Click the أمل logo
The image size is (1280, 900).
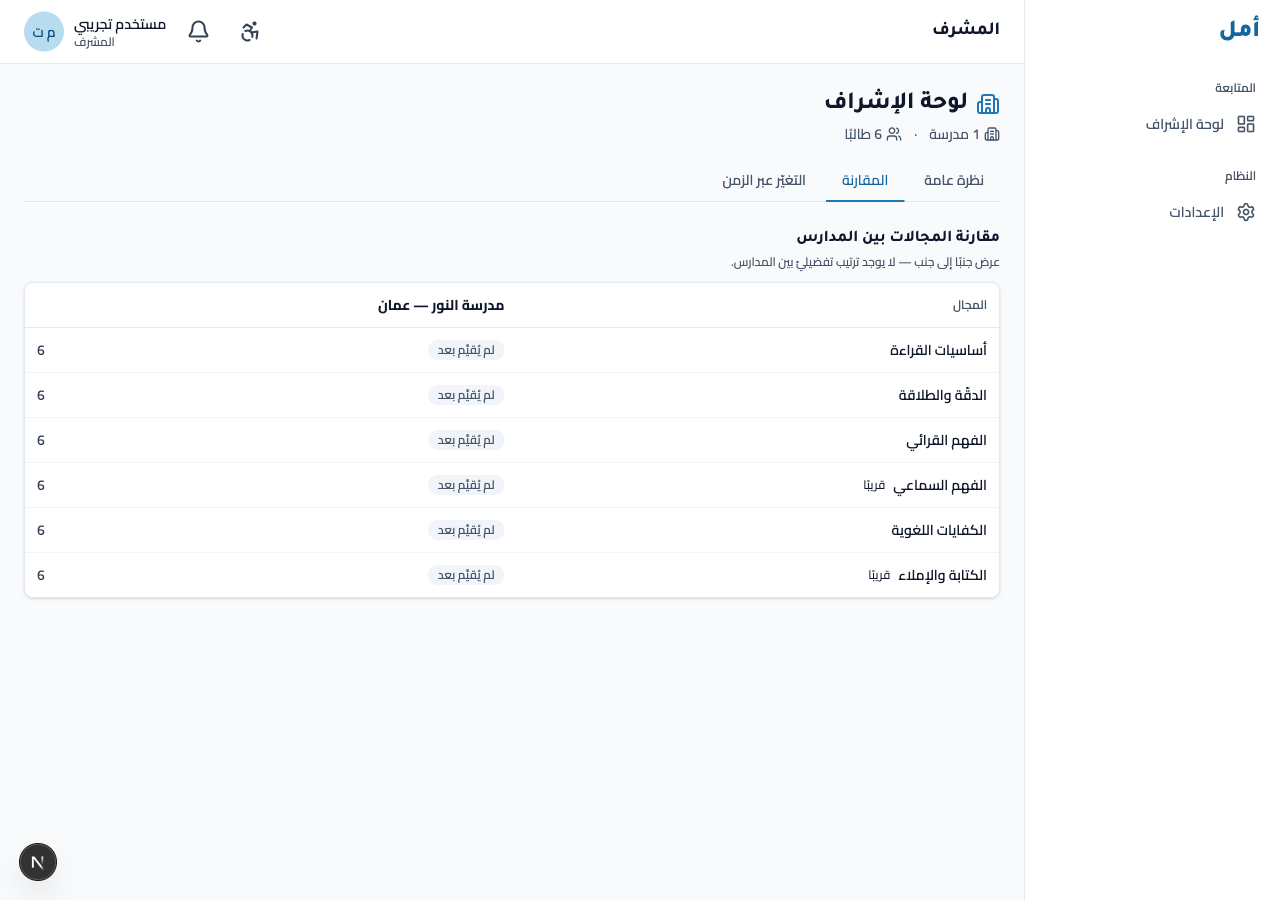coord(1239,29)
